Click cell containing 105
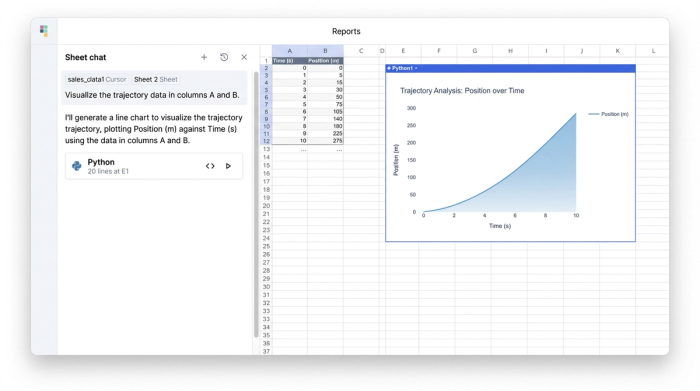 pyautogui.click(x=325, y=112)
